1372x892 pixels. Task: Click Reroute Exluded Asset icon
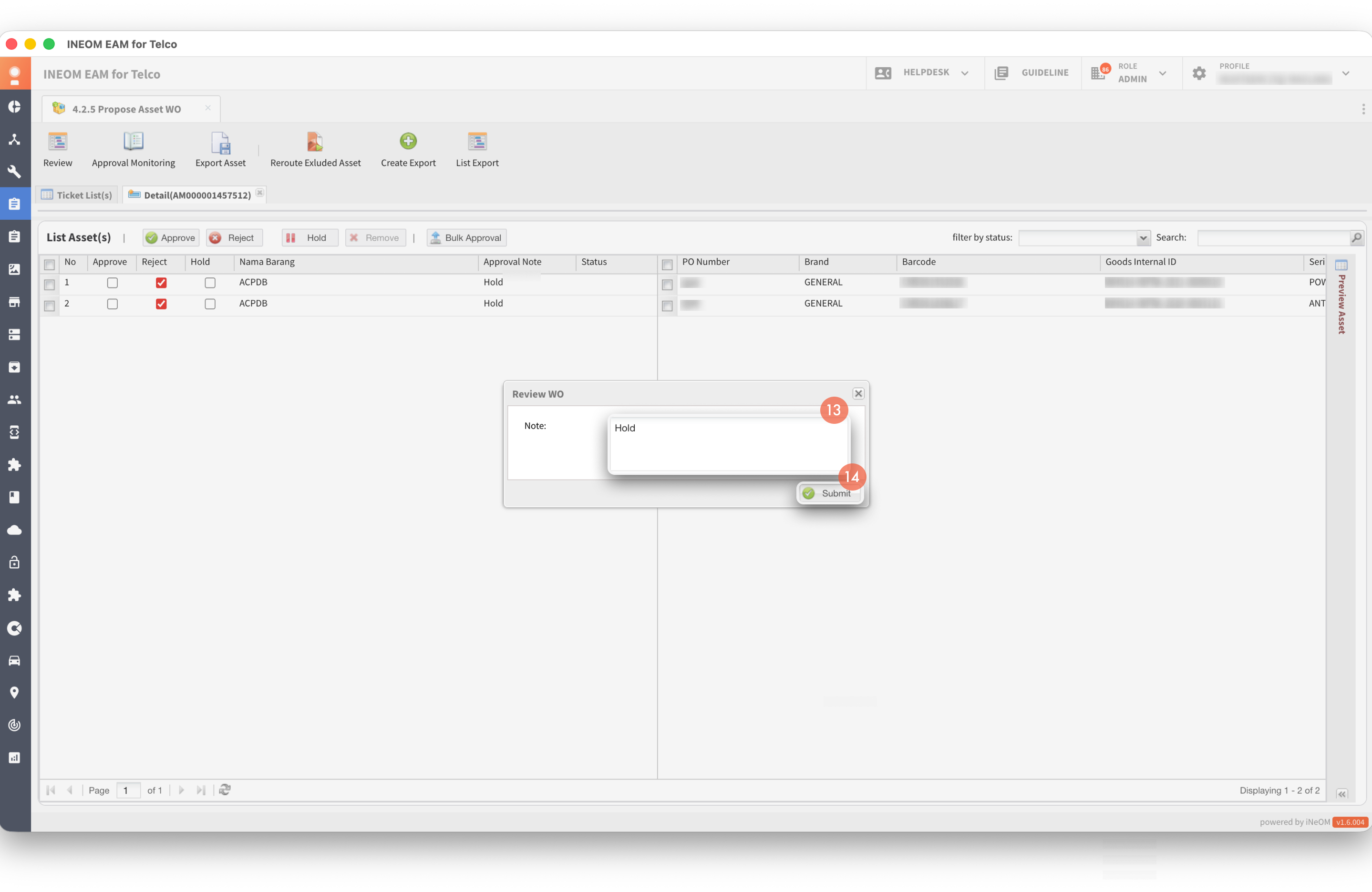coord(315,142)
